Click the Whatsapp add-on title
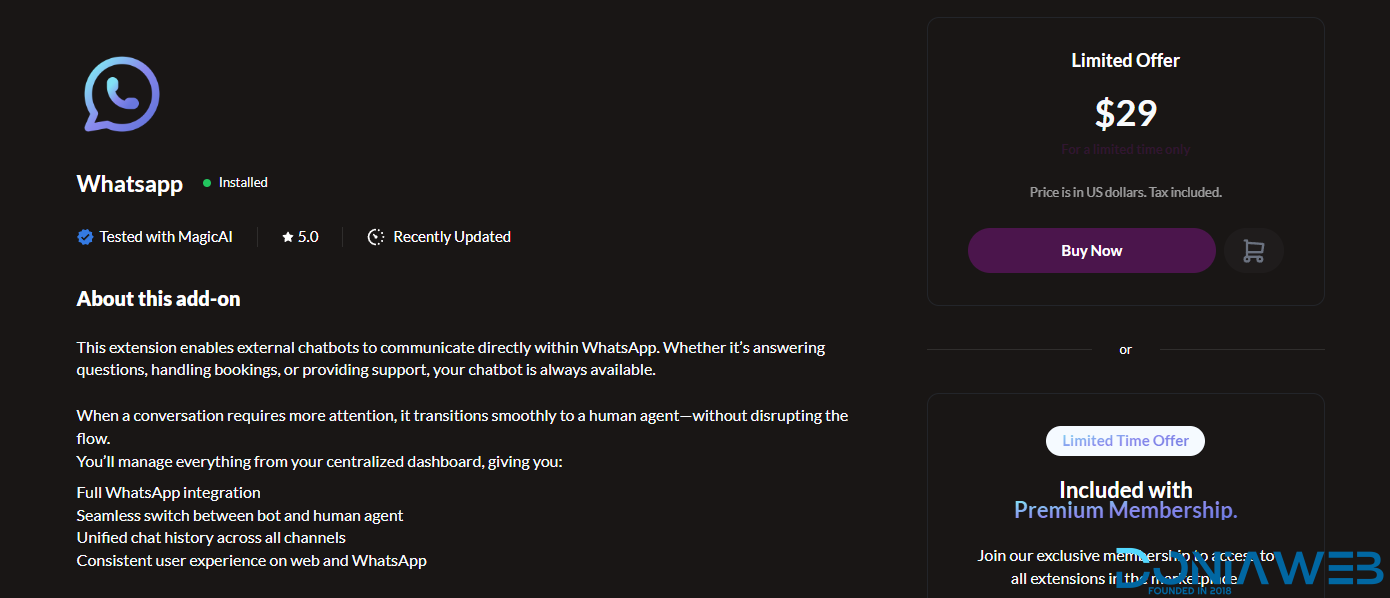This screenshot has height=598, width=1390. (130, 184)
